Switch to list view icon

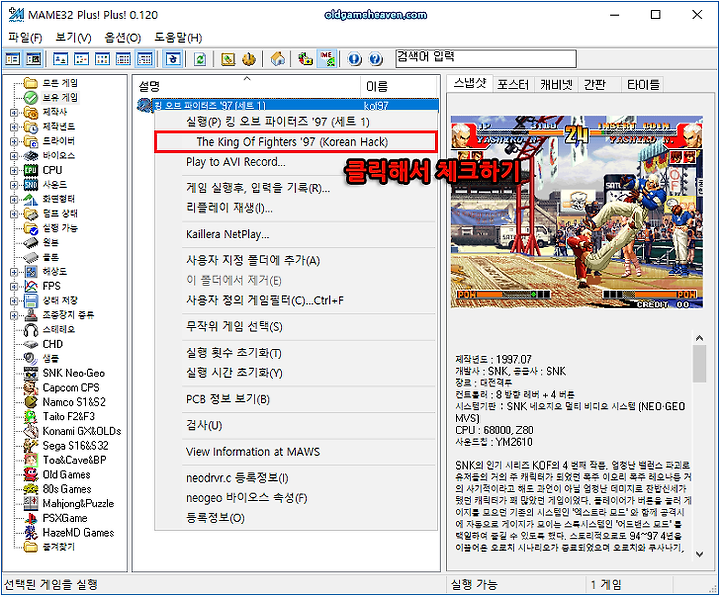(102, 59)
